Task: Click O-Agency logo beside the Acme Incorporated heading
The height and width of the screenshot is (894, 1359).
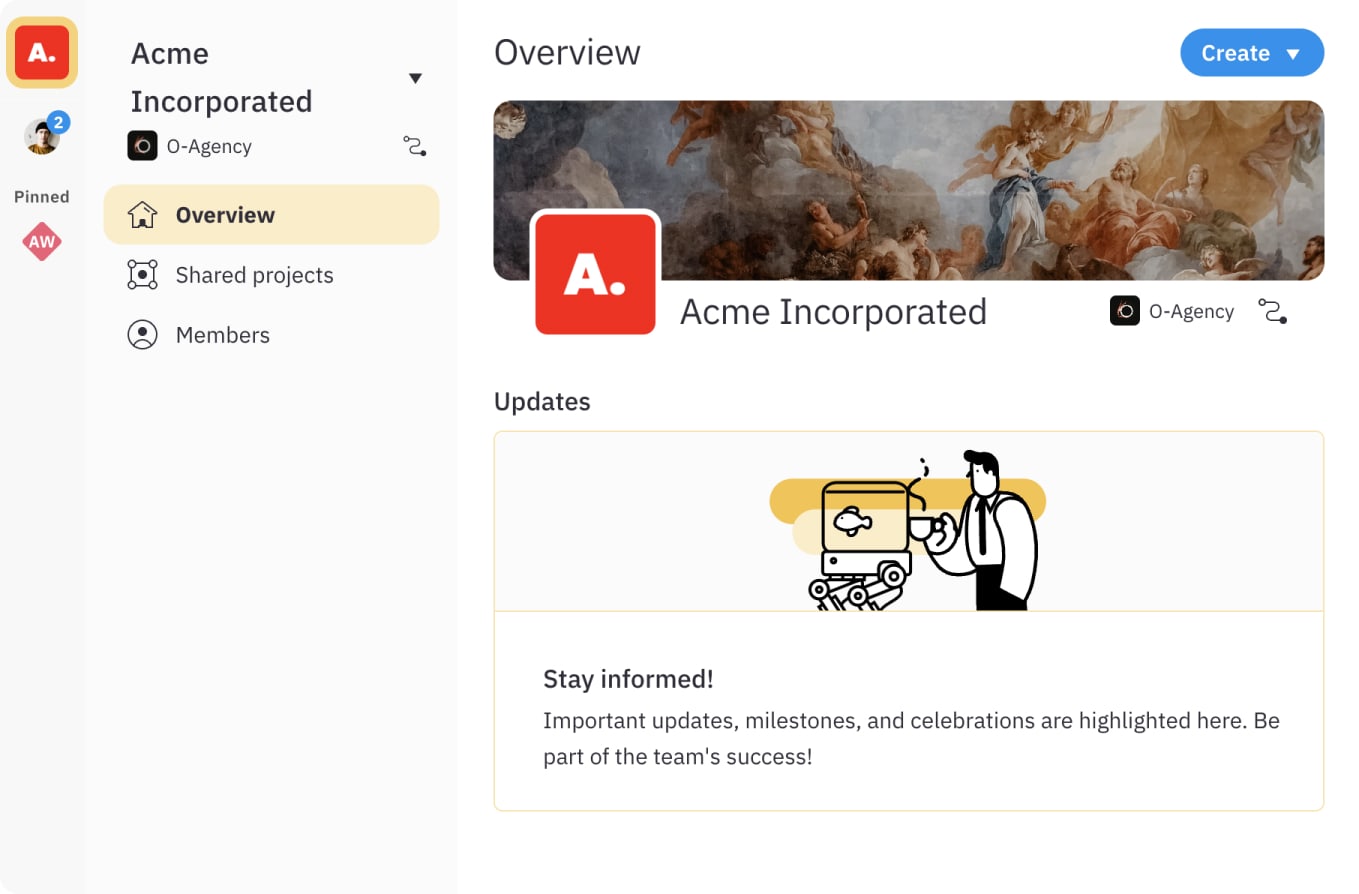Action: tap(1125, 311)
